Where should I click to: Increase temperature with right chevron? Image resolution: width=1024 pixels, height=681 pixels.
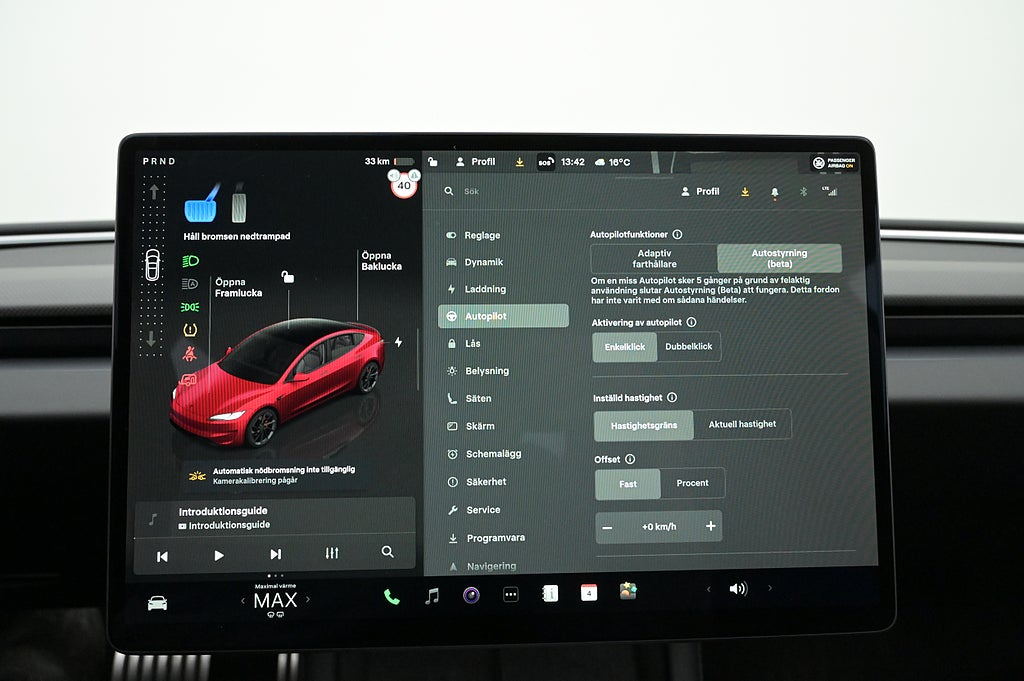tap(307, 600)
